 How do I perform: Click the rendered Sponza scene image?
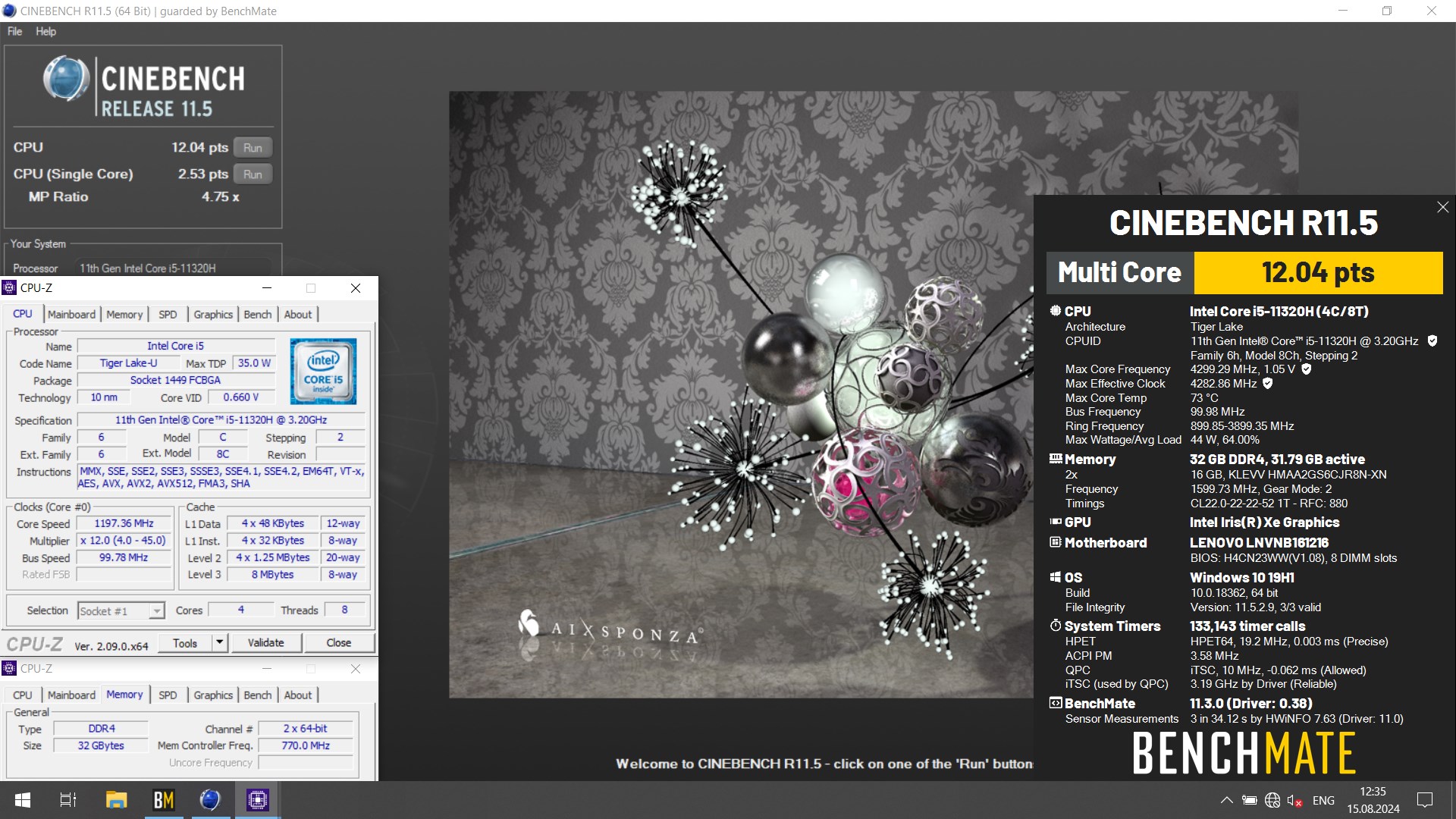(x=741, y=394)
